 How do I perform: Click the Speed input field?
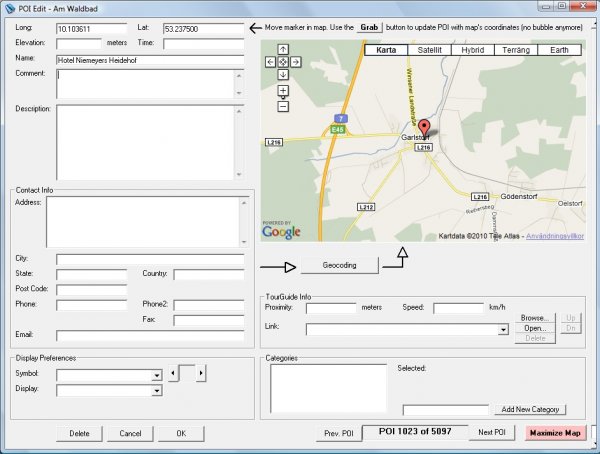[x=458, y=308]
